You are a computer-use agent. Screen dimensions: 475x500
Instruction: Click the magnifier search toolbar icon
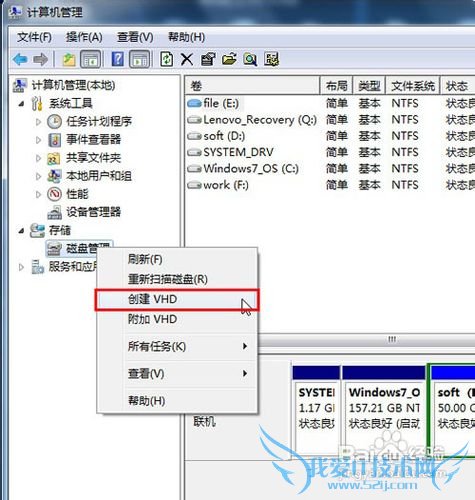(x=250, y=59)
